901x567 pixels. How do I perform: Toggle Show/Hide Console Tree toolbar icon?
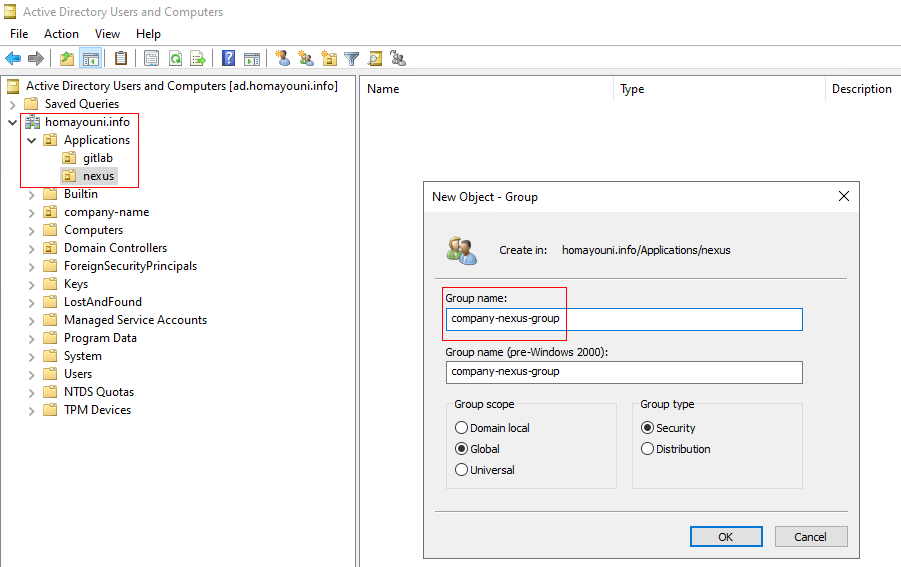coord(91,58)
